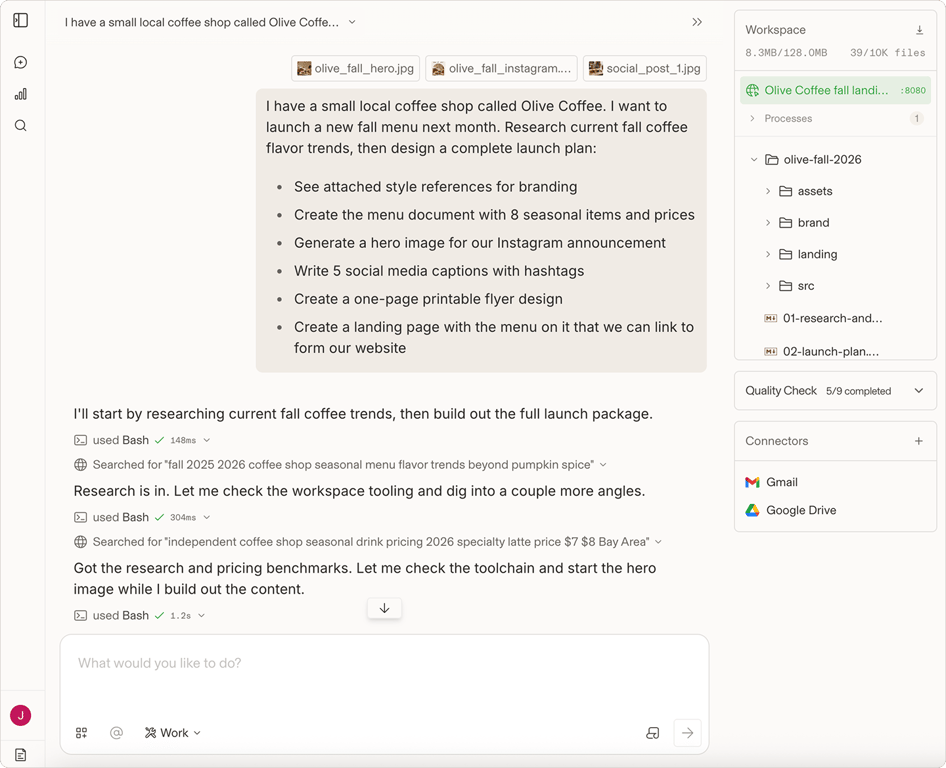
Task: Expand the assets folder
Action: tap(767, 191)
